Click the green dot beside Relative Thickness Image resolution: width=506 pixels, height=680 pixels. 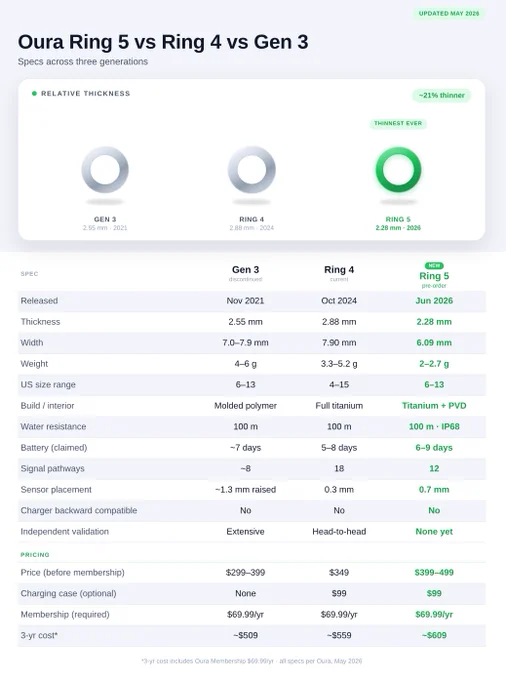[x=34, y=93]
